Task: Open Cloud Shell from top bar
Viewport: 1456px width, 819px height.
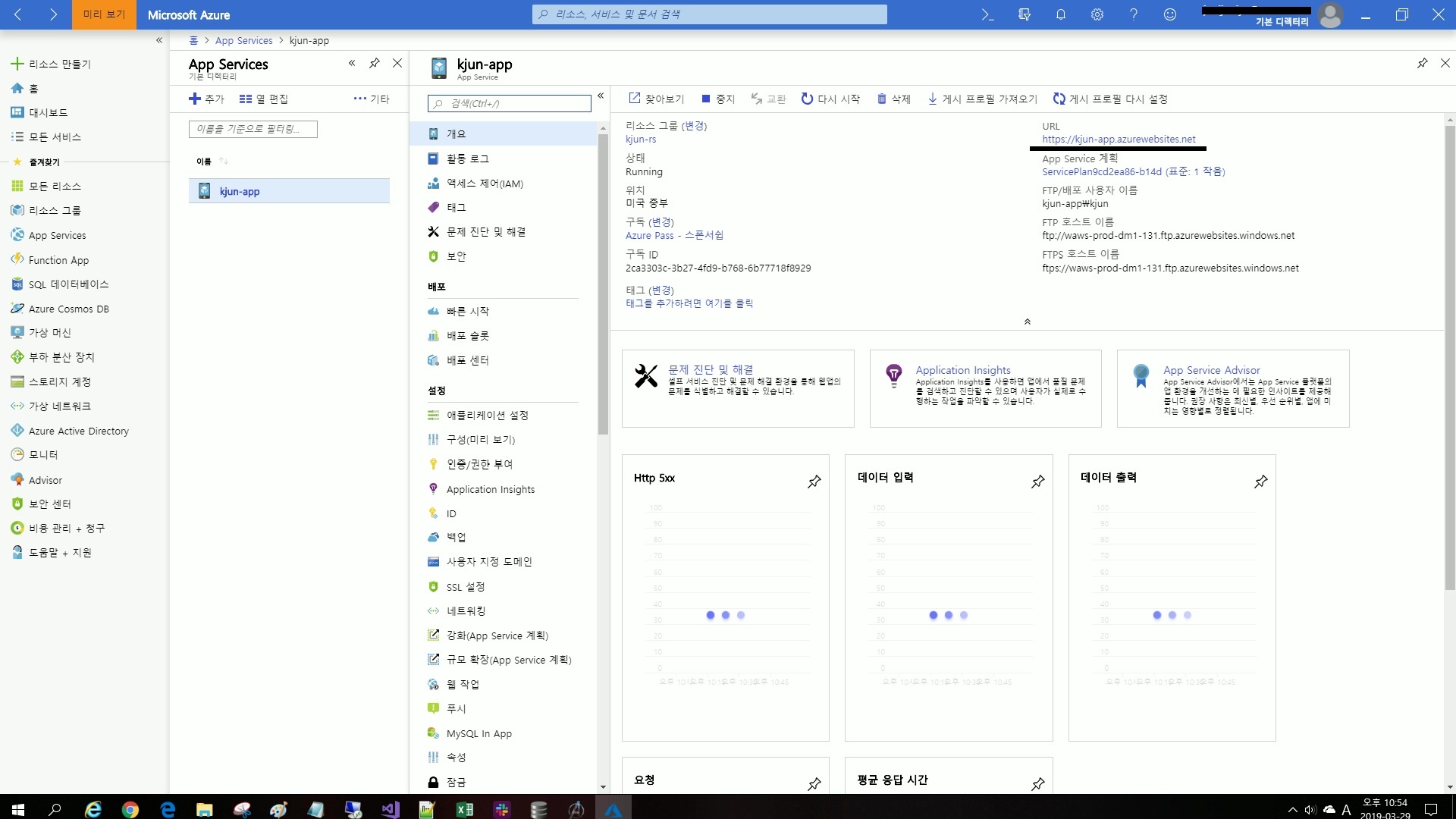Action: (x=987, y=14)
